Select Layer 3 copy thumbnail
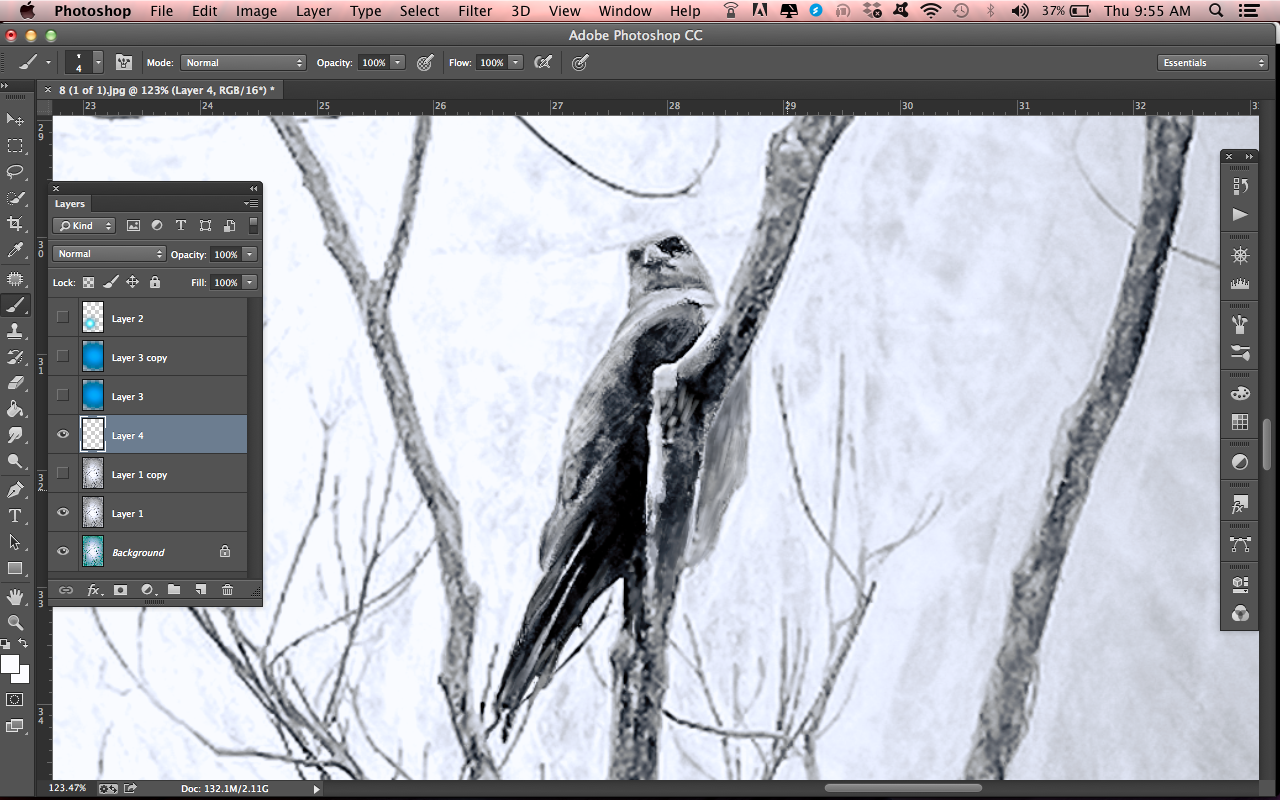The width and height of the screenshot is (1280, 800). tap(93, 357)
